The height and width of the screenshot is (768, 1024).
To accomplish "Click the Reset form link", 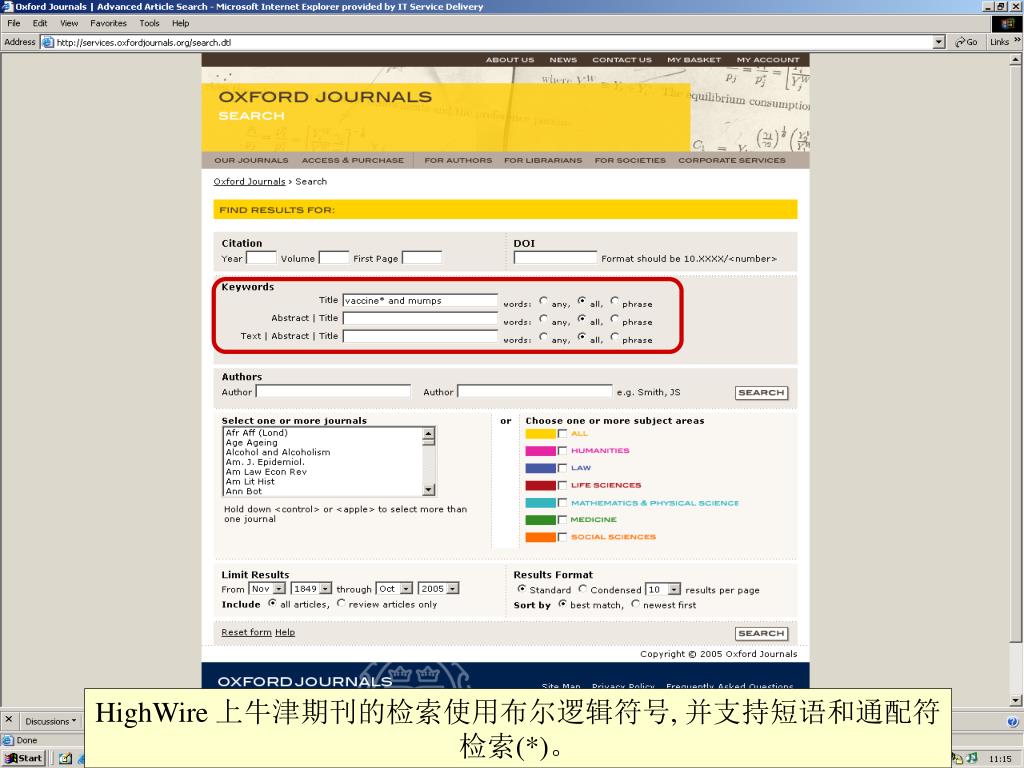I will click(246, 632).
